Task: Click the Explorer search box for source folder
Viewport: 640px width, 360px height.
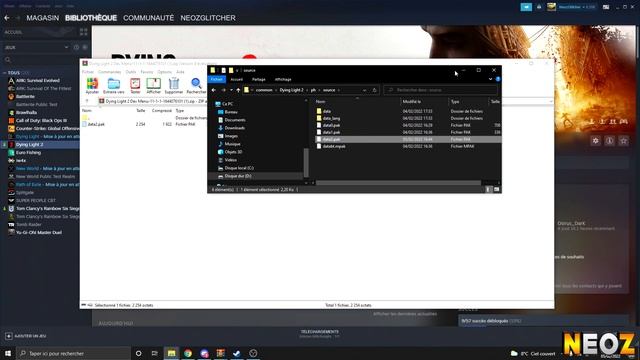Action: pos(441,90)
